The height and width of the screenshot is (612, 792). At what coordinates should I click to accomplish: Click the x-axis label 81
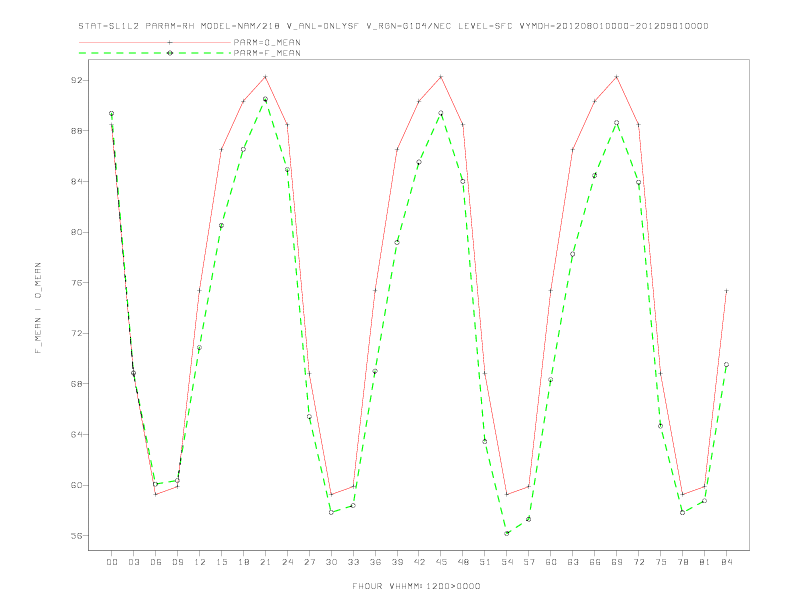pyautogui.click(x=705, y=562)
